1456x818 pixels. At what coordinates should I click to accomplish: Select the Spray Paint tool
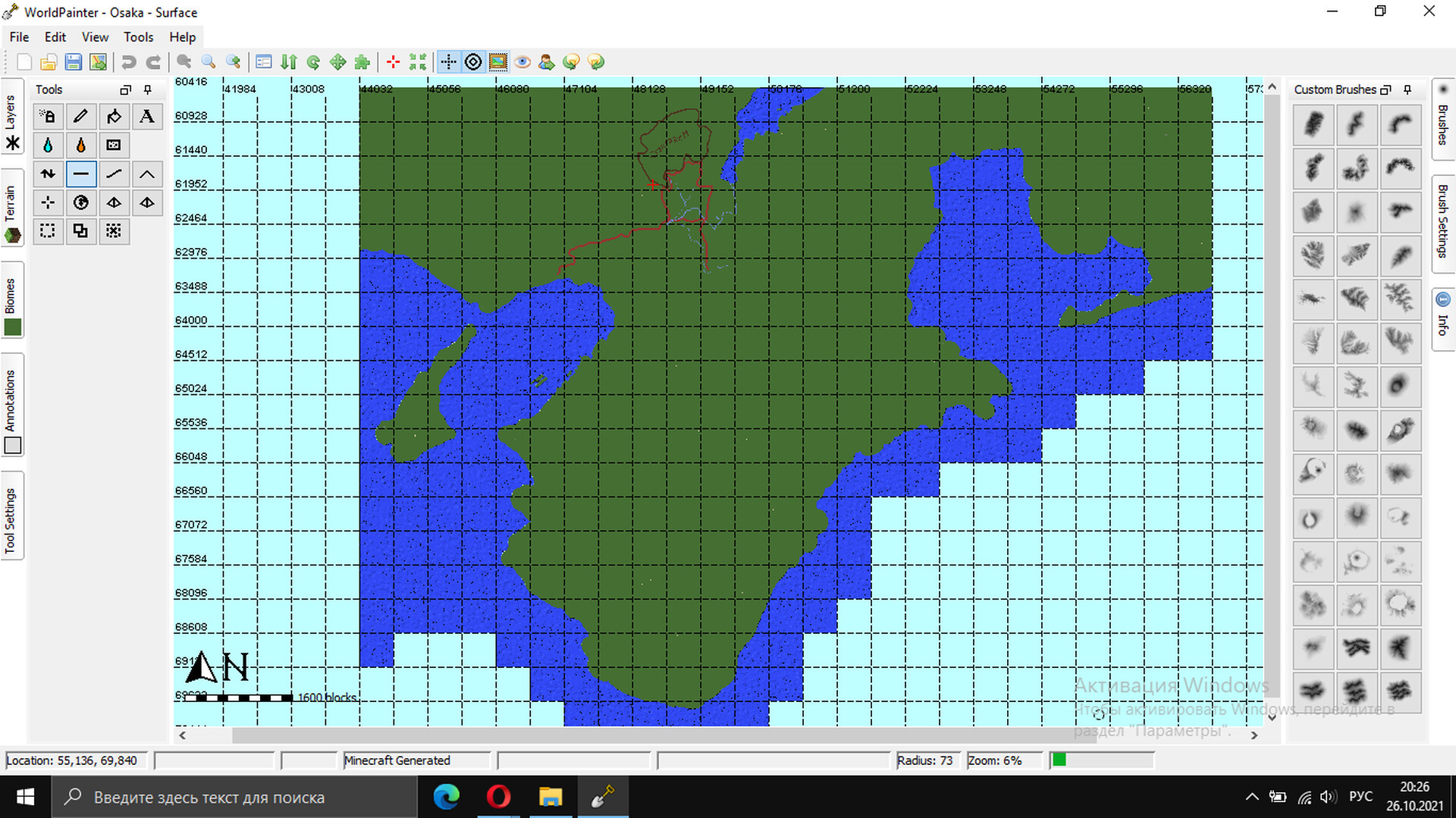(x=48, y=116)
